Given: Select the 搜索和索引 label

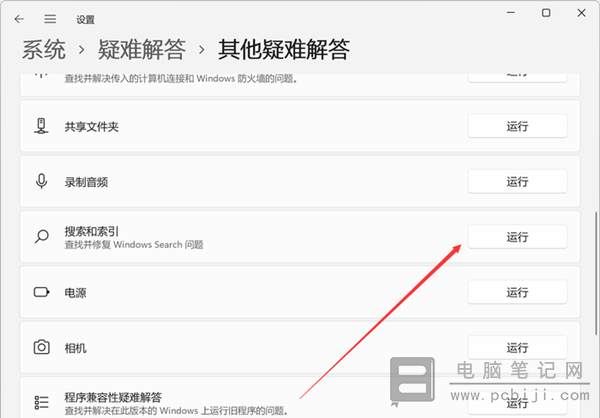Looking at the screenshot, I should 91,231.
